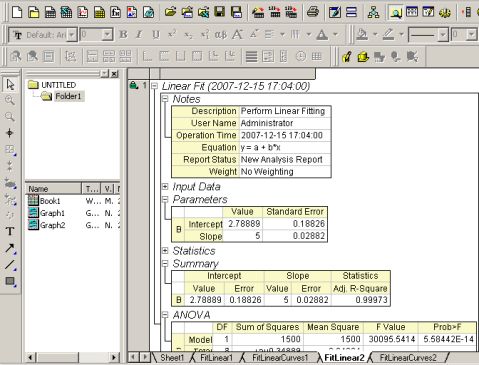Toggle Italic formatting

(139, 34)
